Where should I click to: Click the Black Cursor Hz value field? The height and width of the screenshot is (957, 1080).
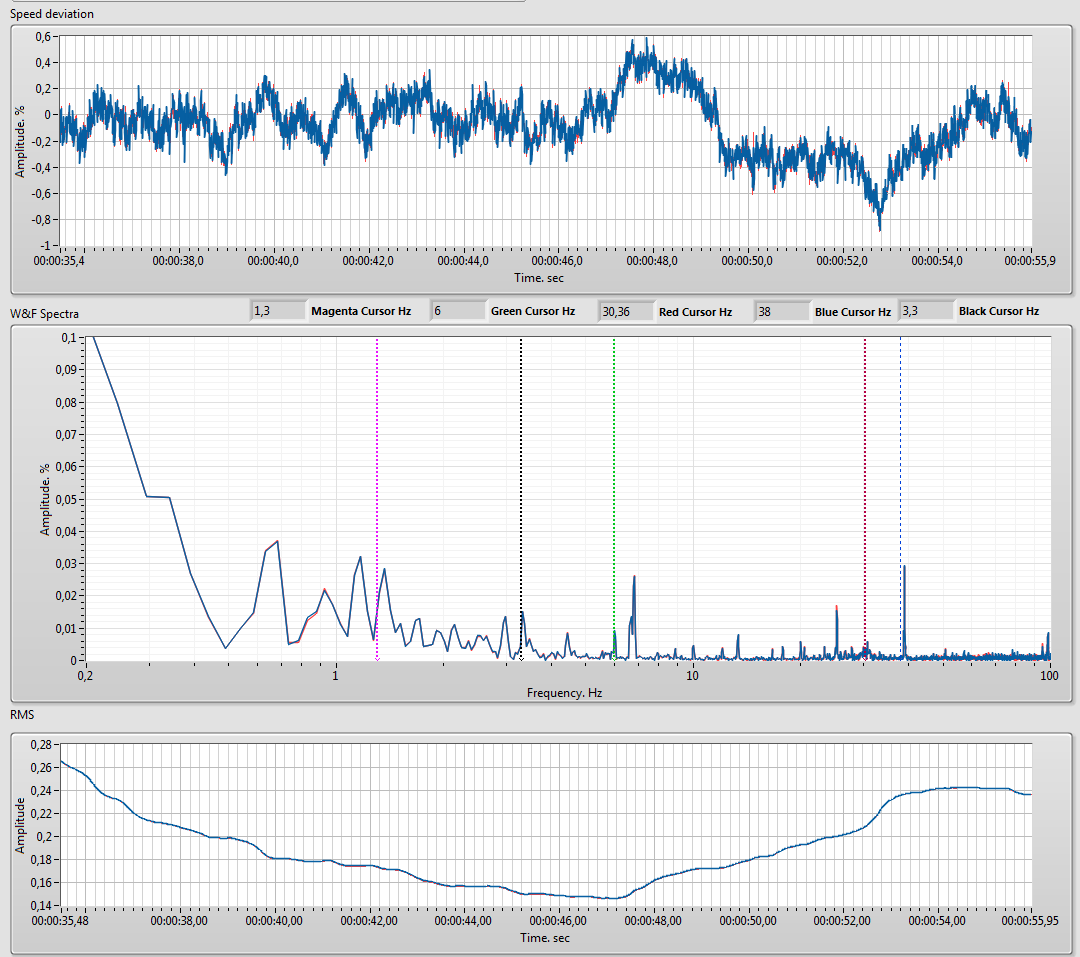pyautogui.click(x=926, y=311)
